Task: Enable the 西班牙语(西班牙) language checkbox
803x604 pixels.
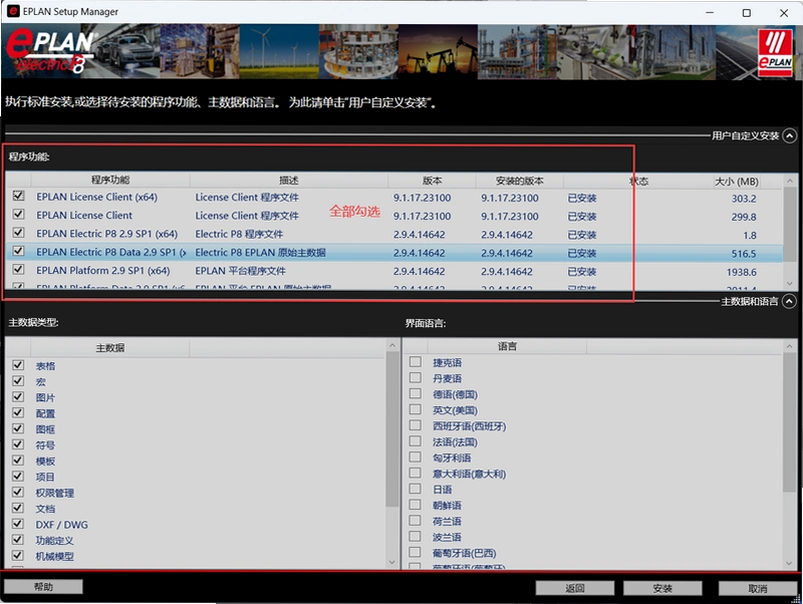Action: click(415, 426)
